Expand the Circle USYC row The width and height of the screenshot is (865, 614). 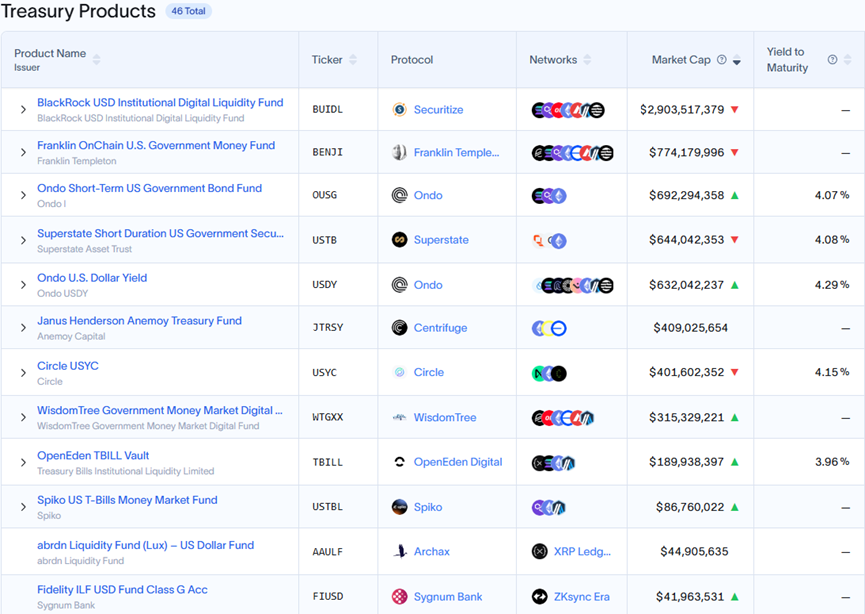pyautogui.click(x=23, y=373)
